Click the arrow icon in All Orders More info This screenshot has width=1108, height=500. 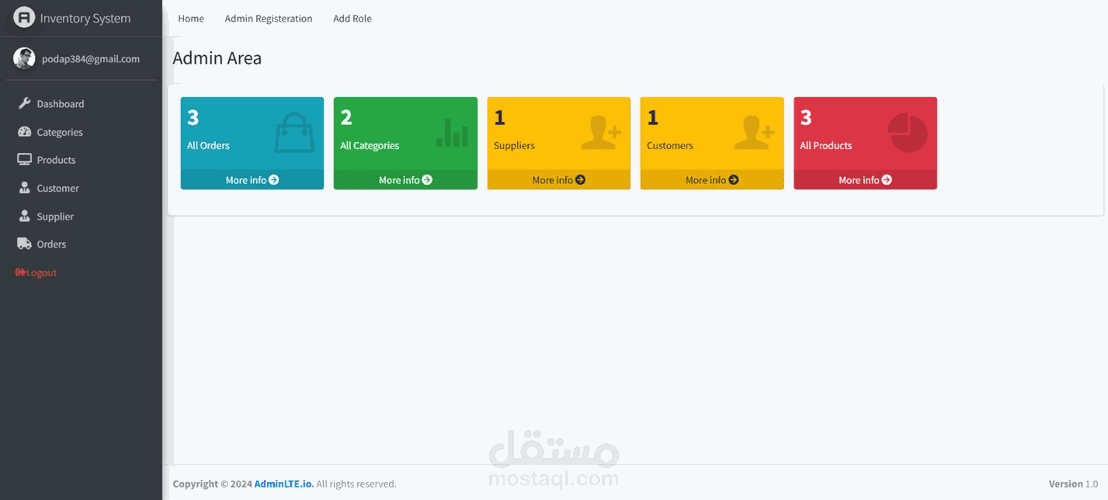pyautogui.click(x=274, y=180)
